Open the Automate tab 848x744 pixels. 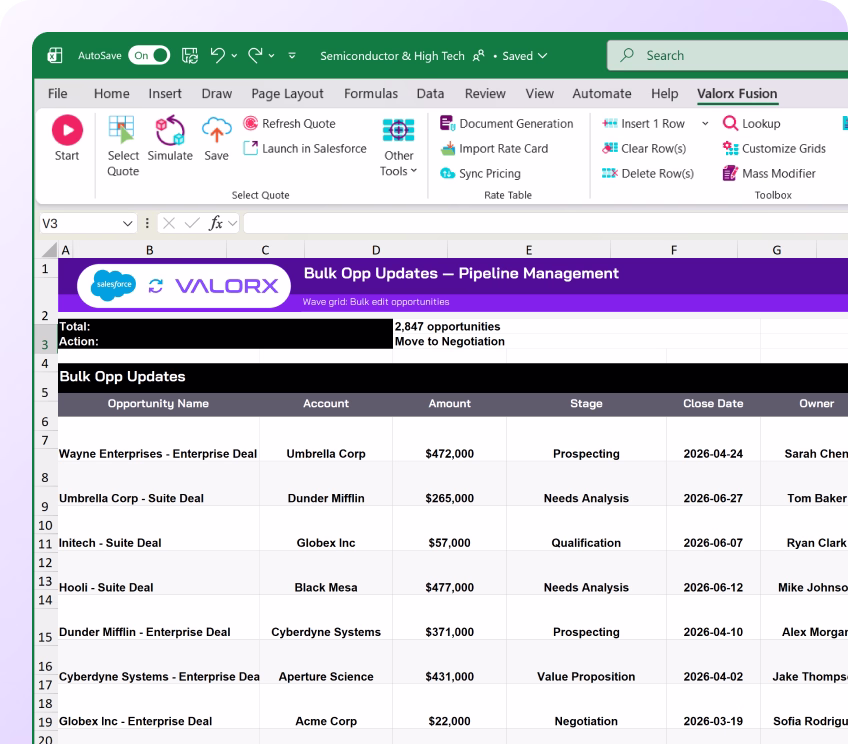click(602, 94)
